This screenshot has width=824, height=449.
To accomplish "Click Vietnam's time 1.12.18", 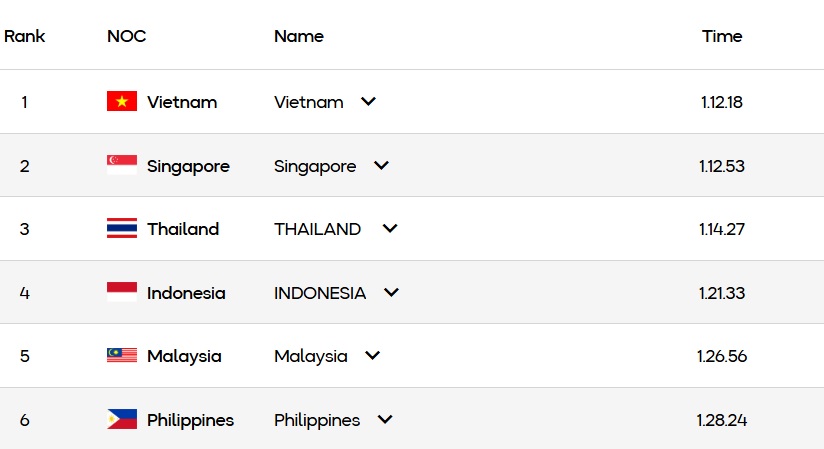I will pos(722,102).
